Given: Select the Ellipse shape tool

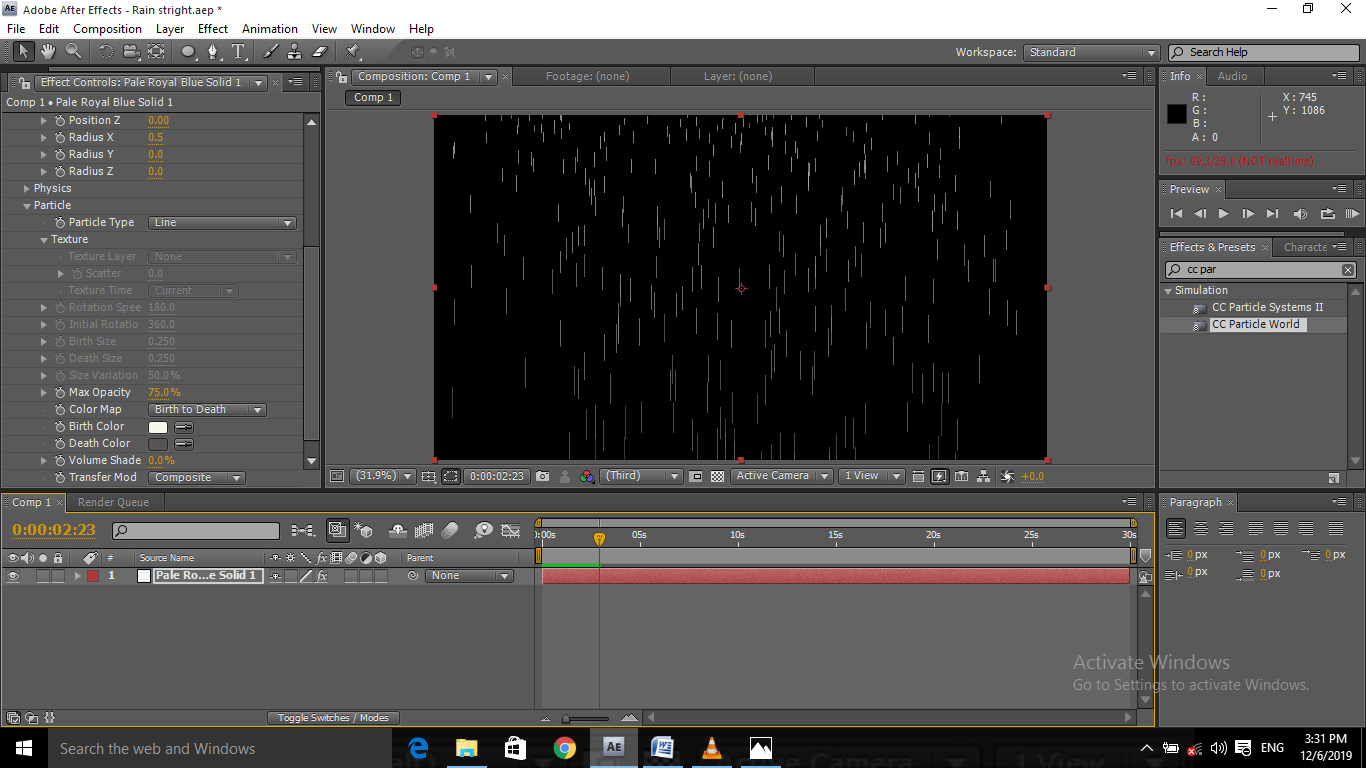Looking at the screenshot, I should tap(188, 51).
